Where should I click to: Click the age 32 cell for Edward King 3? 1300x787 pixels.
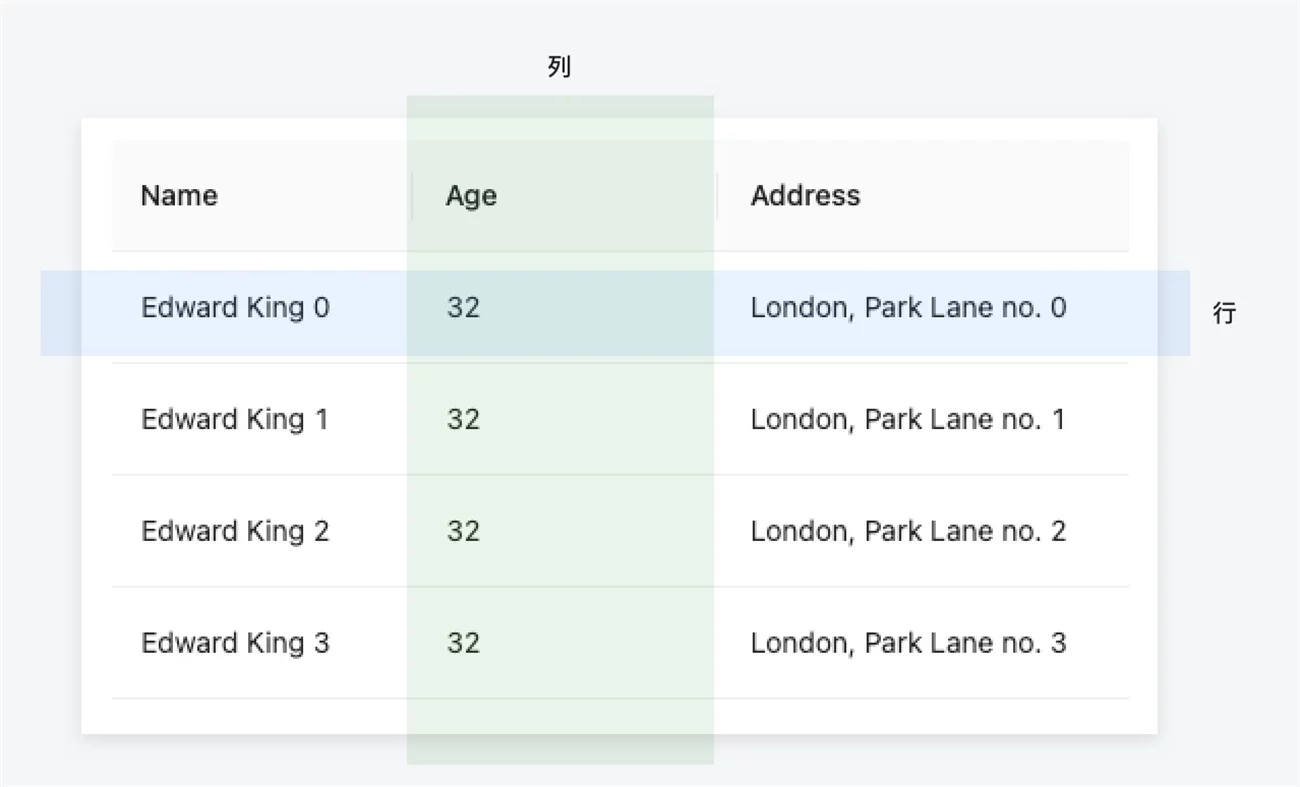(463, 643)
